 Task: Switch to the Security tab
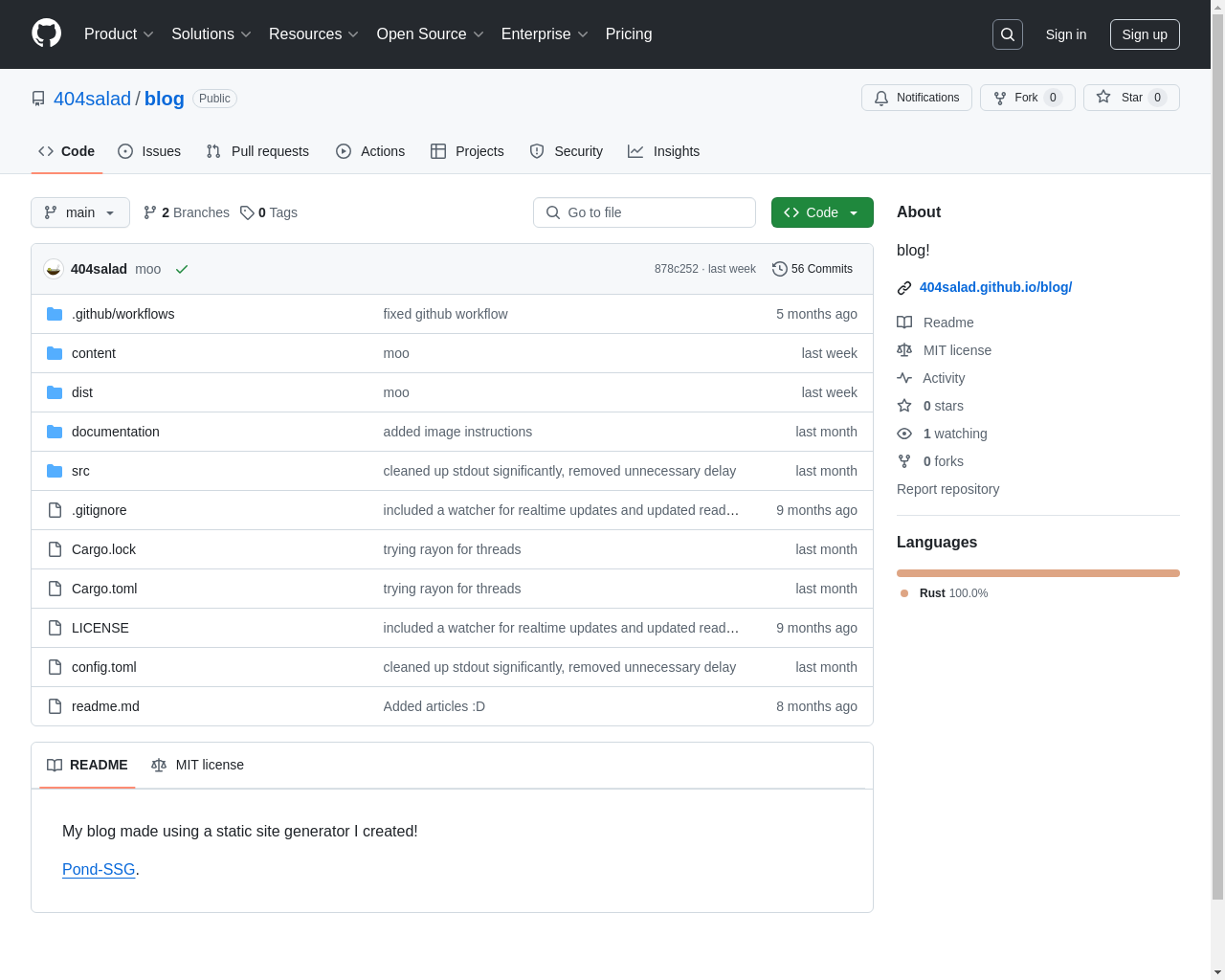pyautogui.click(x=567, y=151)
